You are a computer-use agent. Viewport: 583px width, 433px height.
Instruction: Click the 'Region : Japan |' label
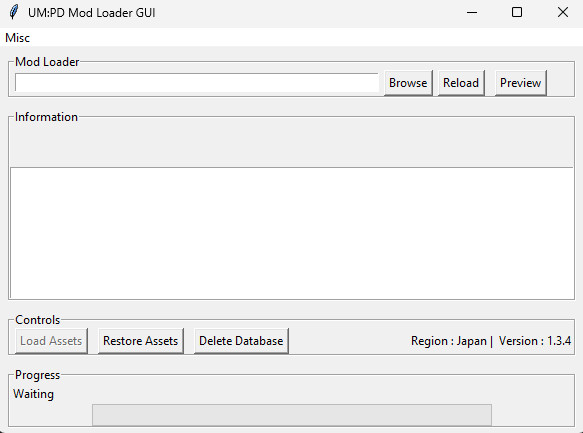tap(452, 341)
